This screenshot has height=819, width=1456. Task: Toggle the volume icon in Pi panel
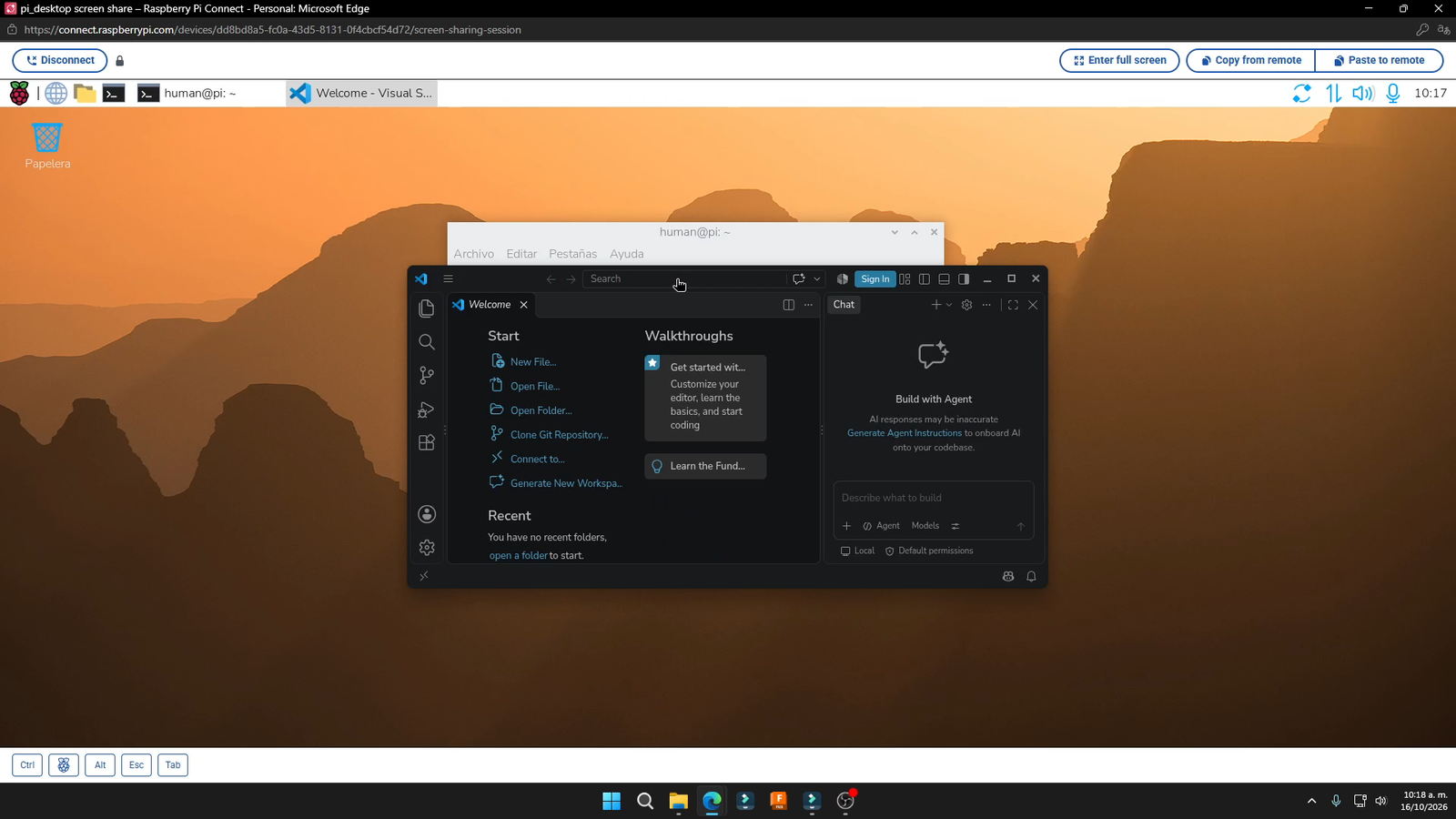click(x=1362, y=93)
